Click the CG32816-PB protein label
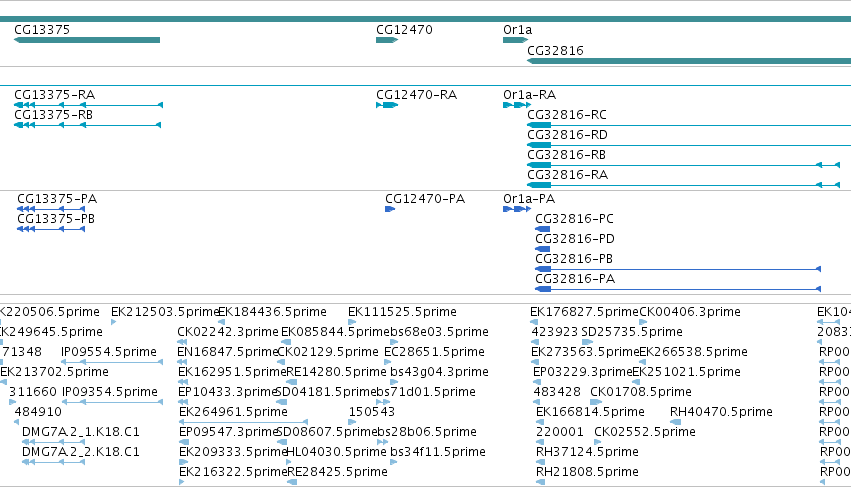The image size is (851, 487). click(x=574, y=259)
